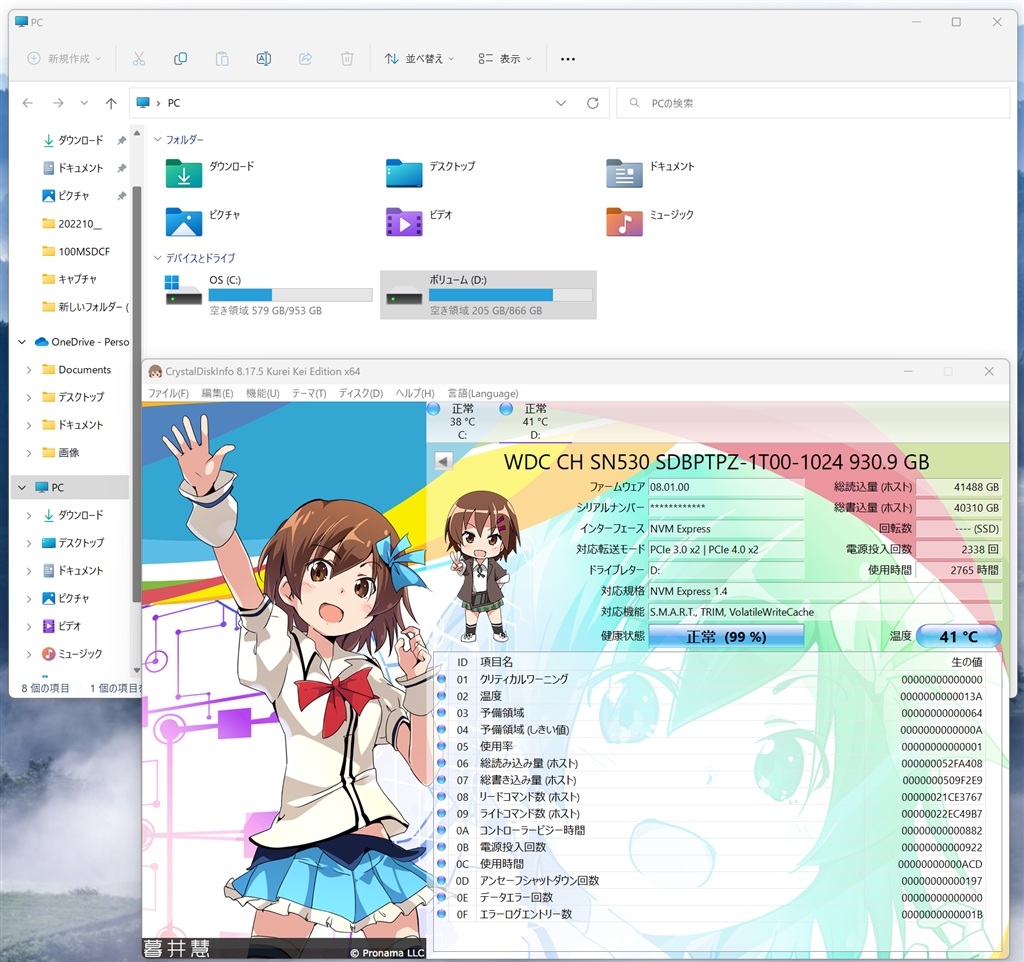Open the recent locations dropdown arrow

pos(84,103)
